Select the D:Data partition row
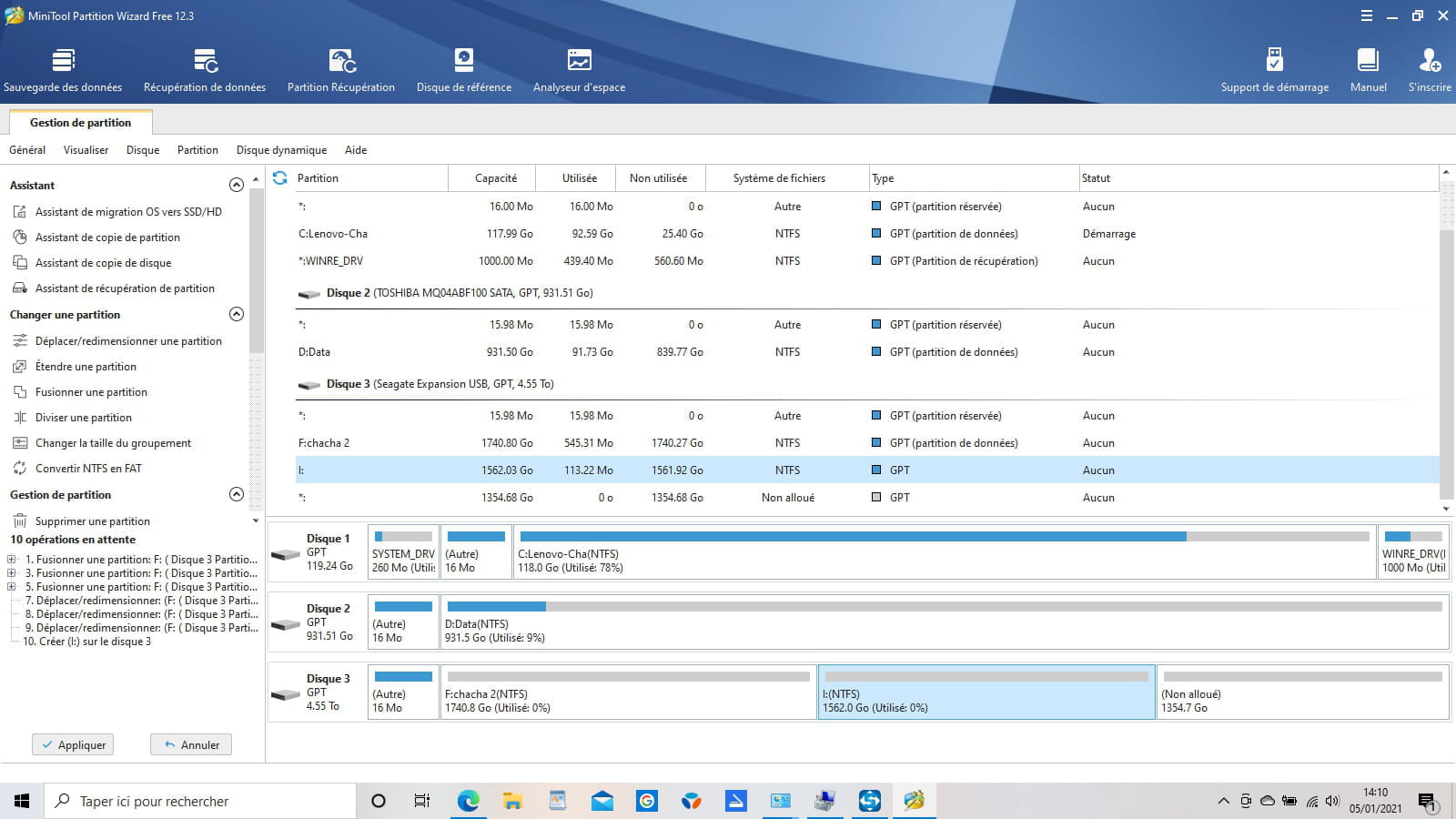This screenshot has width=1456, height=819. pos(867,352)
